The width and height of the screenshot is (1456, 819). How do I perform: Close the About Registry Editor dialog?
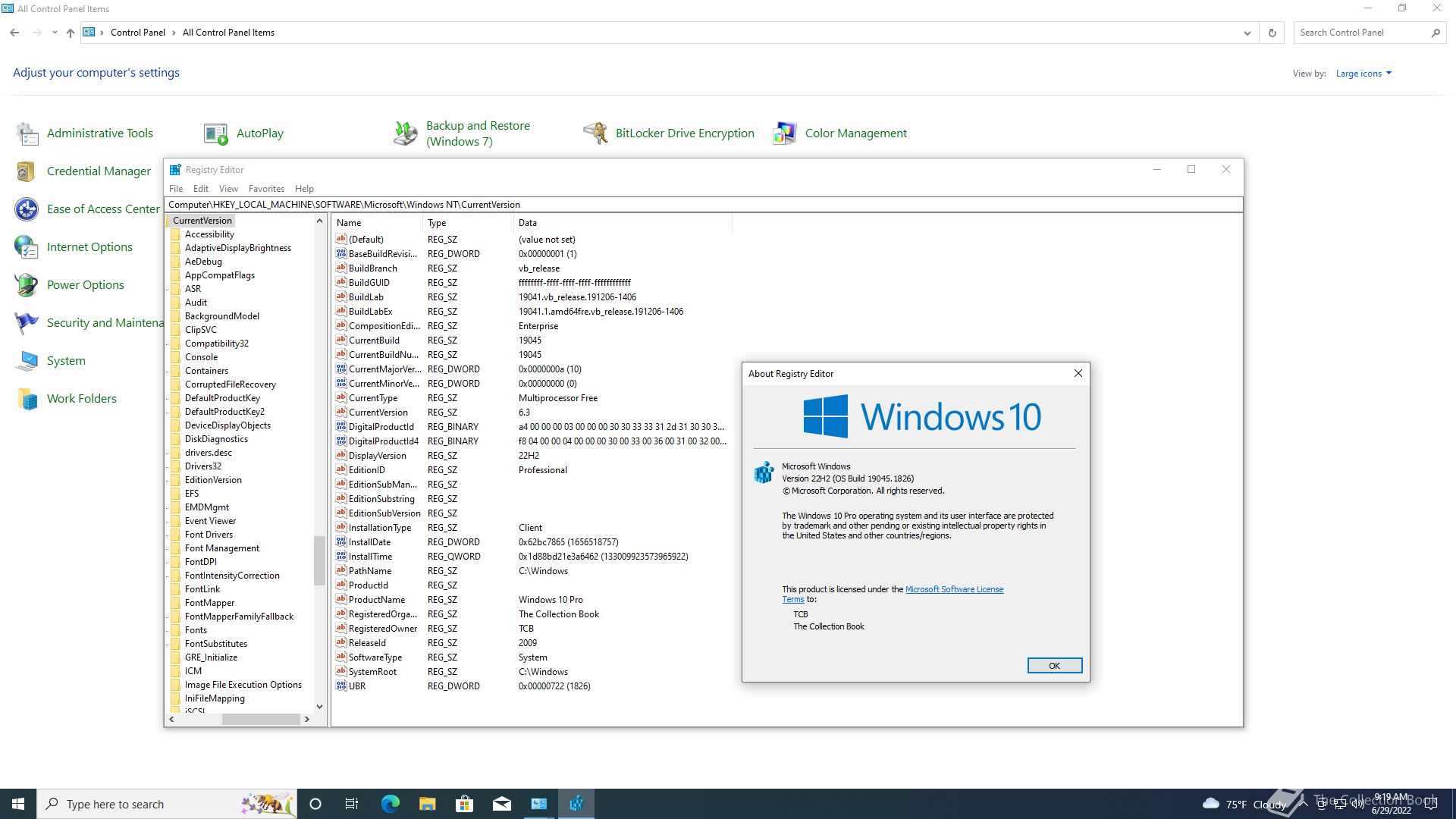coord(1078,373)
